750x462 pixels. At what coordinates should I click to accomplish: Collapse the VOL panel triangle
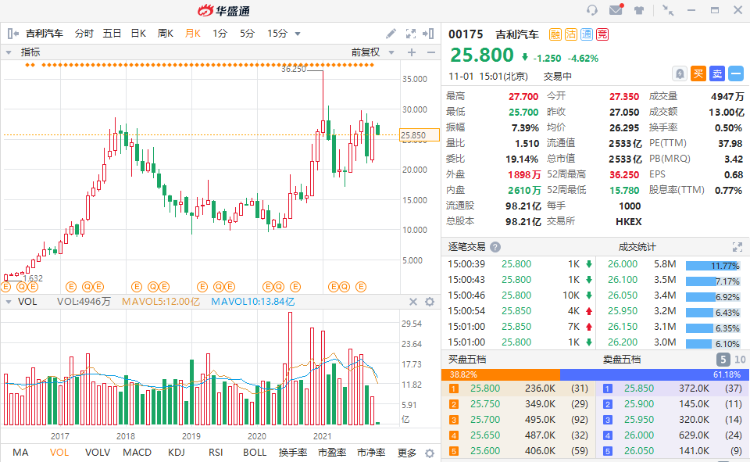tap(8, 302)
